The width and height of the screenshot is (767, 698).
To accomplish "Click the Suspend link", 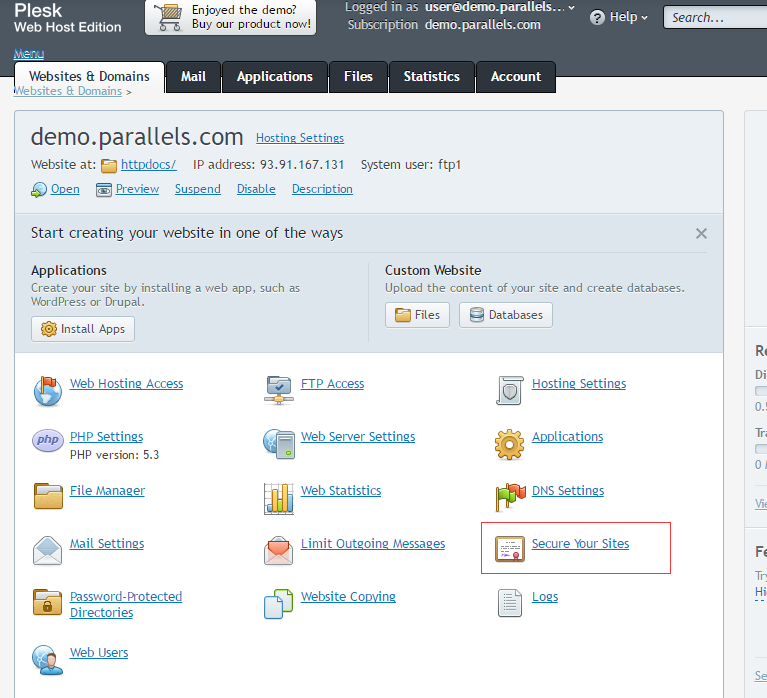I will point(198,189).
